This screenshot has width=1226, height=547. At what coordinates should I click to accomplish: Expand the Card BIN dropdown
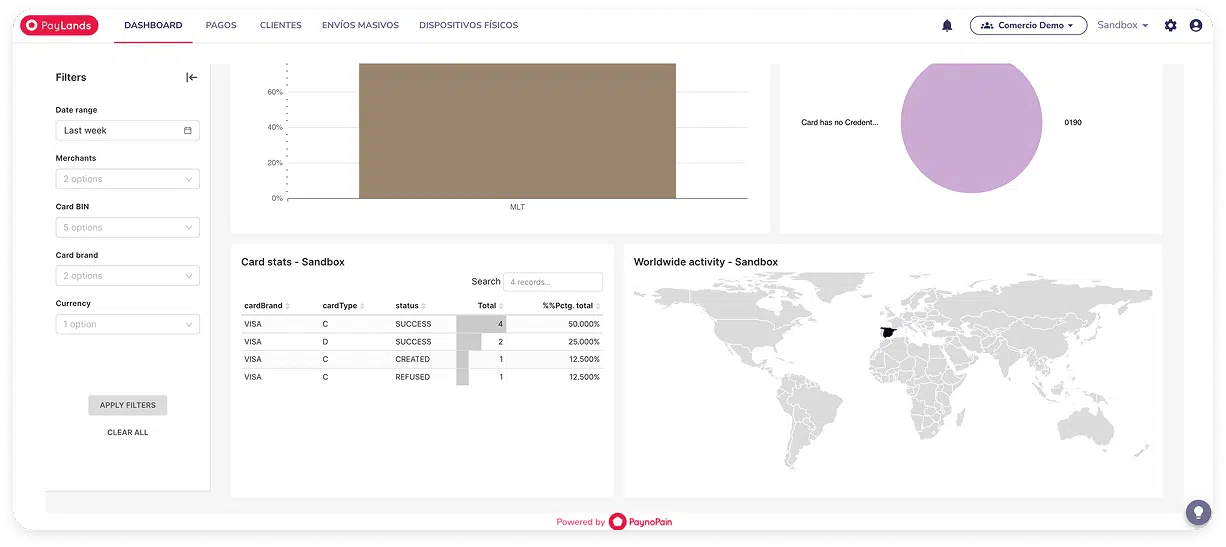click(127, 228)
